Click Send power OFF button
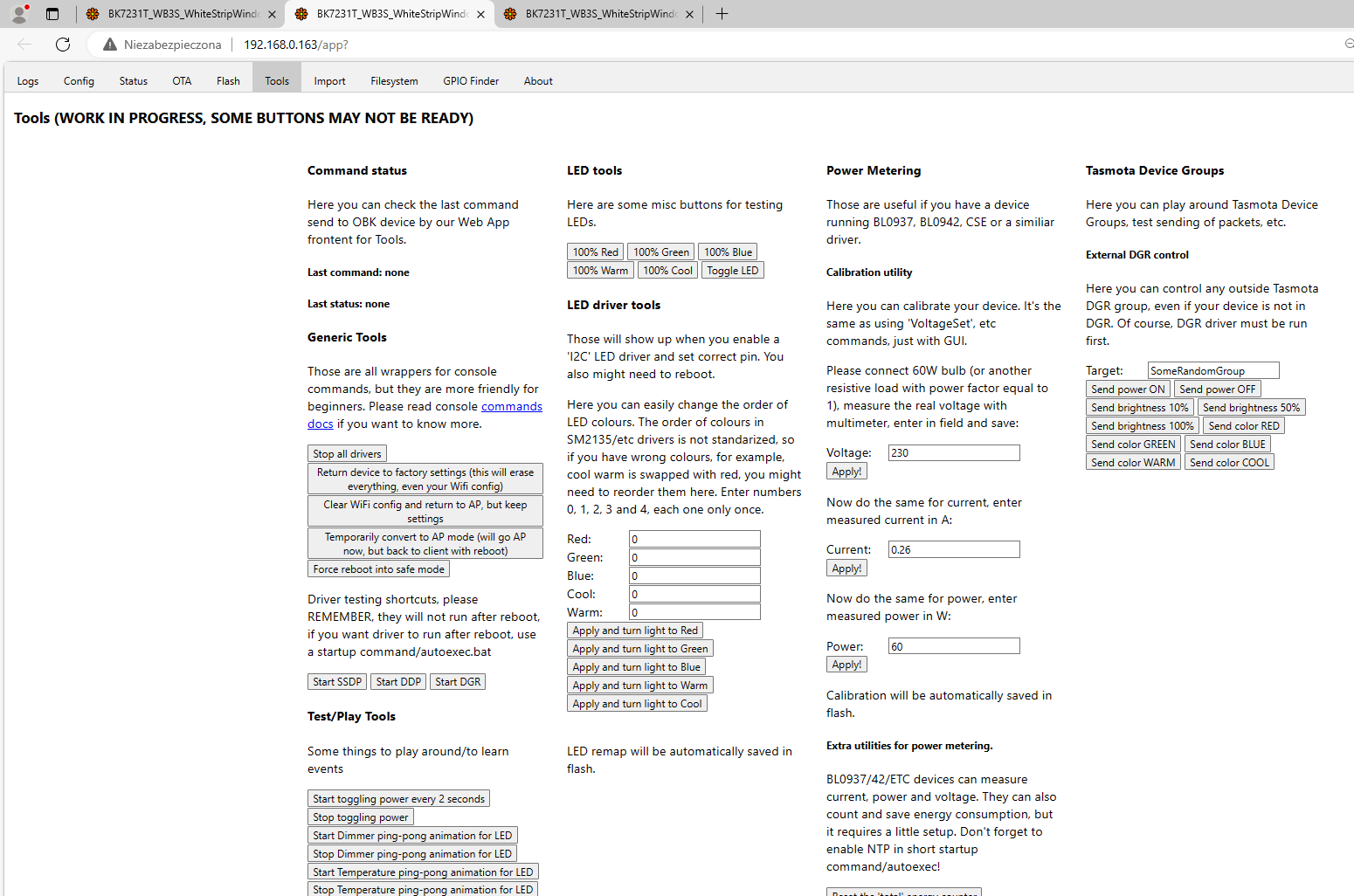 (1217, 389)
